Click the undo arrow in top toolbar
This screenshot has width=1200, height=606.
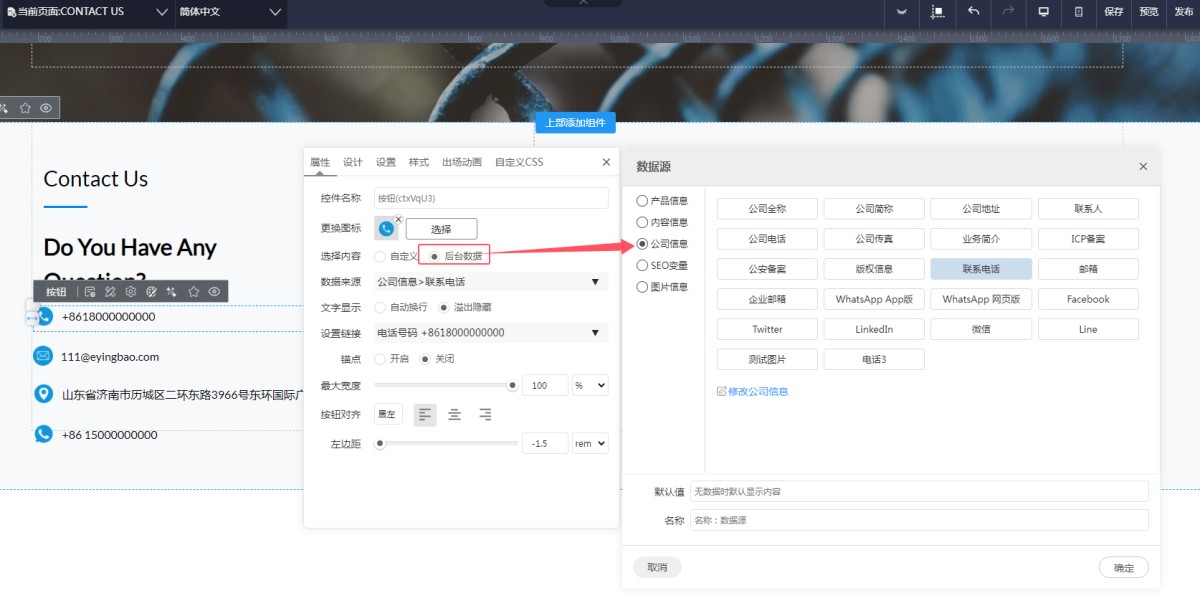[x=973, y=12]
